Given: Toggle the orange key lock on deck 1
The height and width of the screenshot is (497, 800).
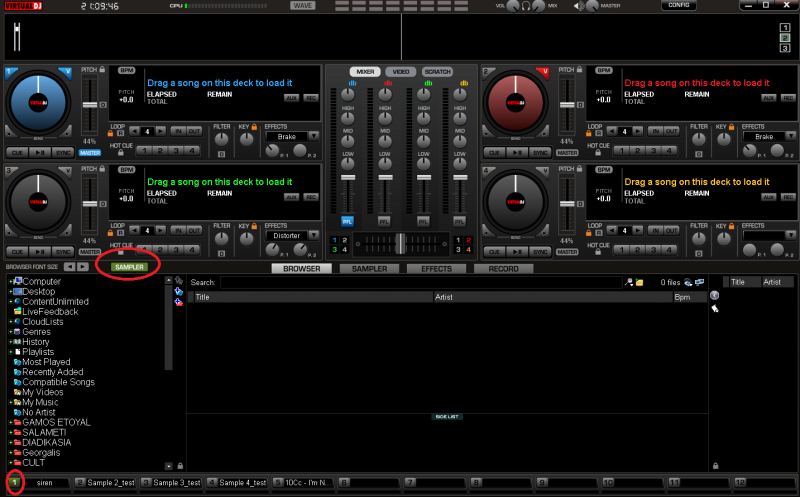Looking at the screenshot, I should 254,127.
